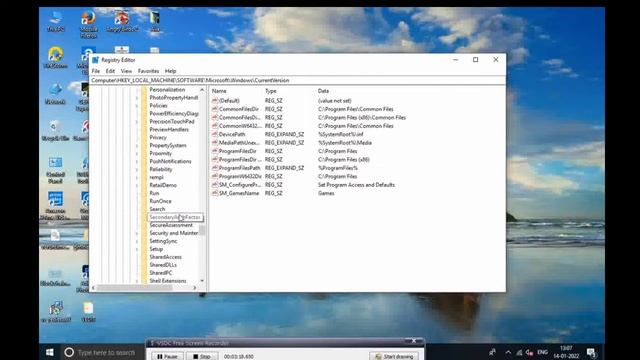Open the Favorites menu
640x360 pixels.
[148, 71]
